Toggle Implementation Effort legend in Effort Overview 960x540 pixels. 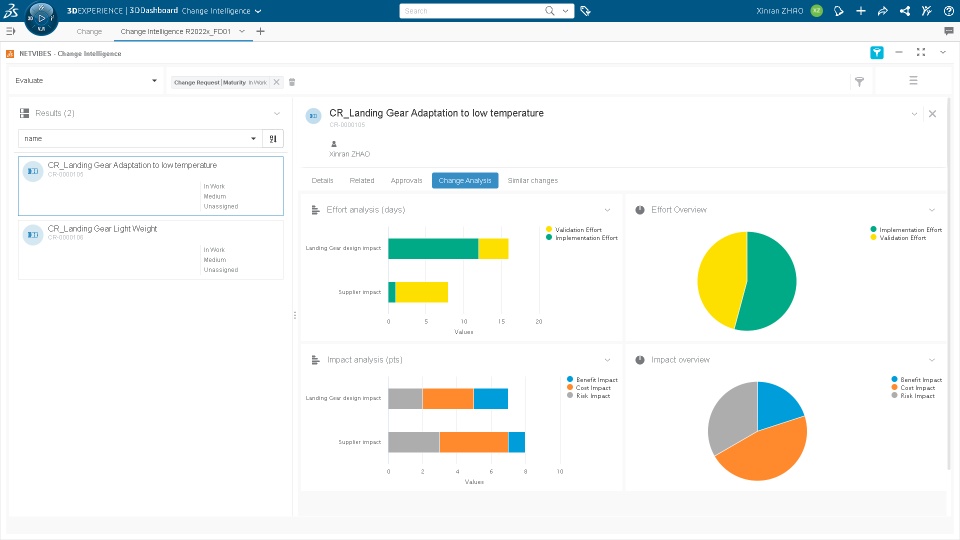click(x=906, y=230)
